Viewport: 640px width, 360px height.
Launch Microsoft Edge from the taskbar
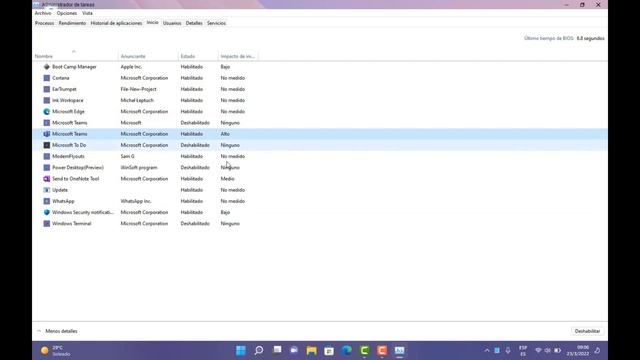(x=347, y=351)
